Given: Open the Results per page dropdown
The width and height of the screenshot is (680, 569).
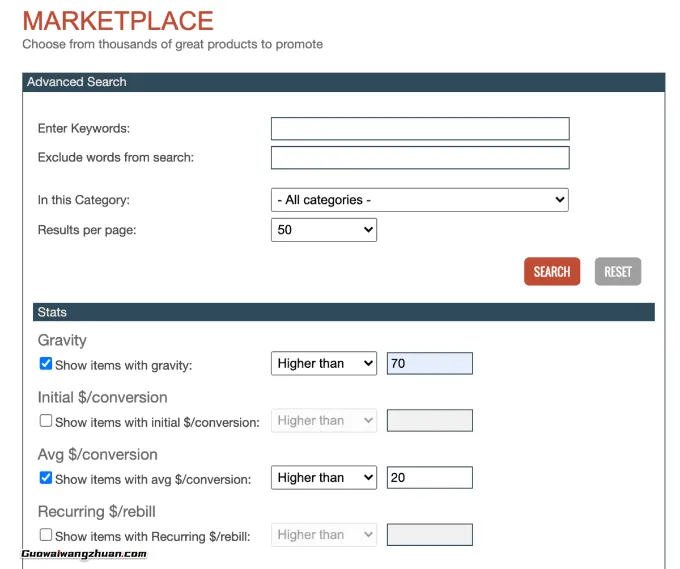Looking at the screenshot, I should (x=324, y=230).
